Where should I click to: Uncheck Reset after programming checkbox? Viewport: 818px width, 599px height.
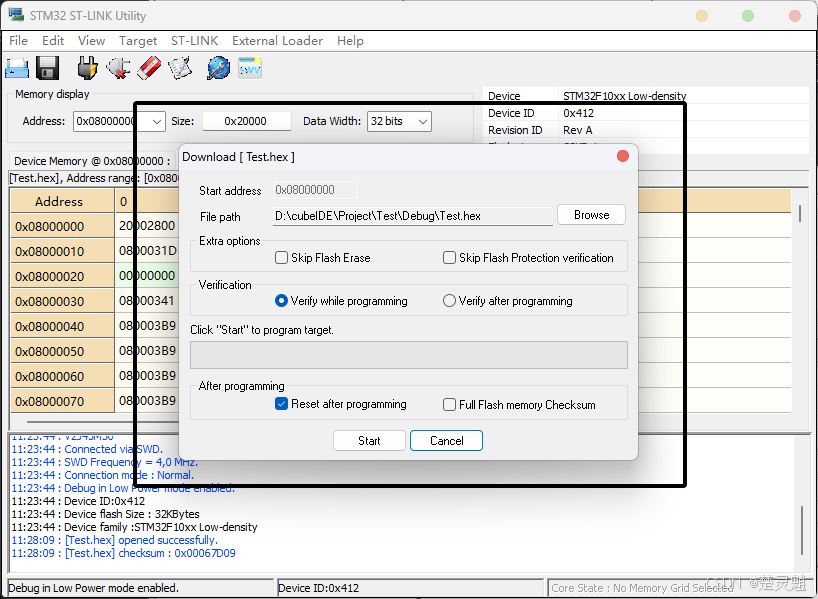[x=281, y=404]
